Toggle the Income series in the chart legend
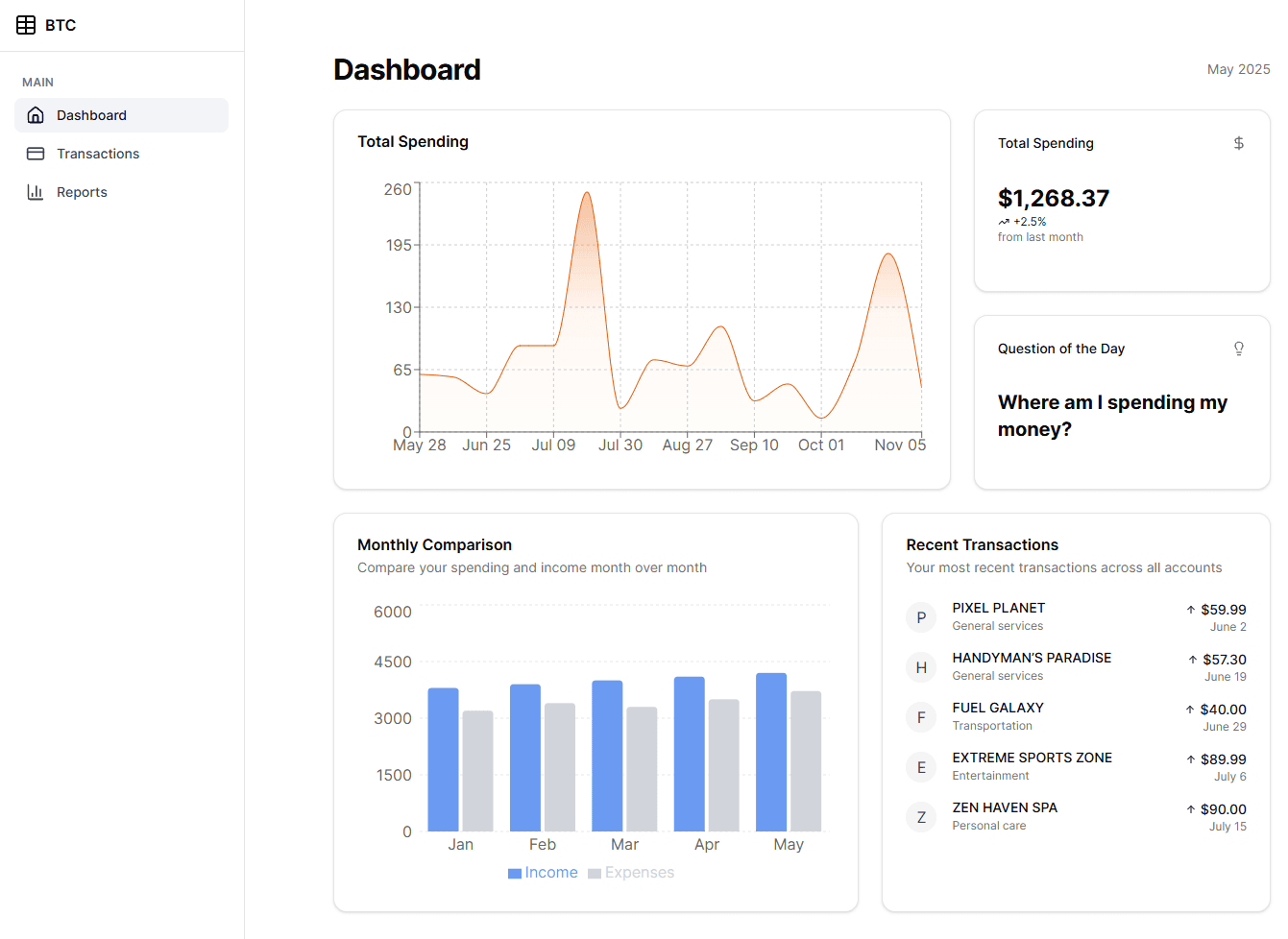Viewport: 1288px width, 939px height. tap(543, 872)
